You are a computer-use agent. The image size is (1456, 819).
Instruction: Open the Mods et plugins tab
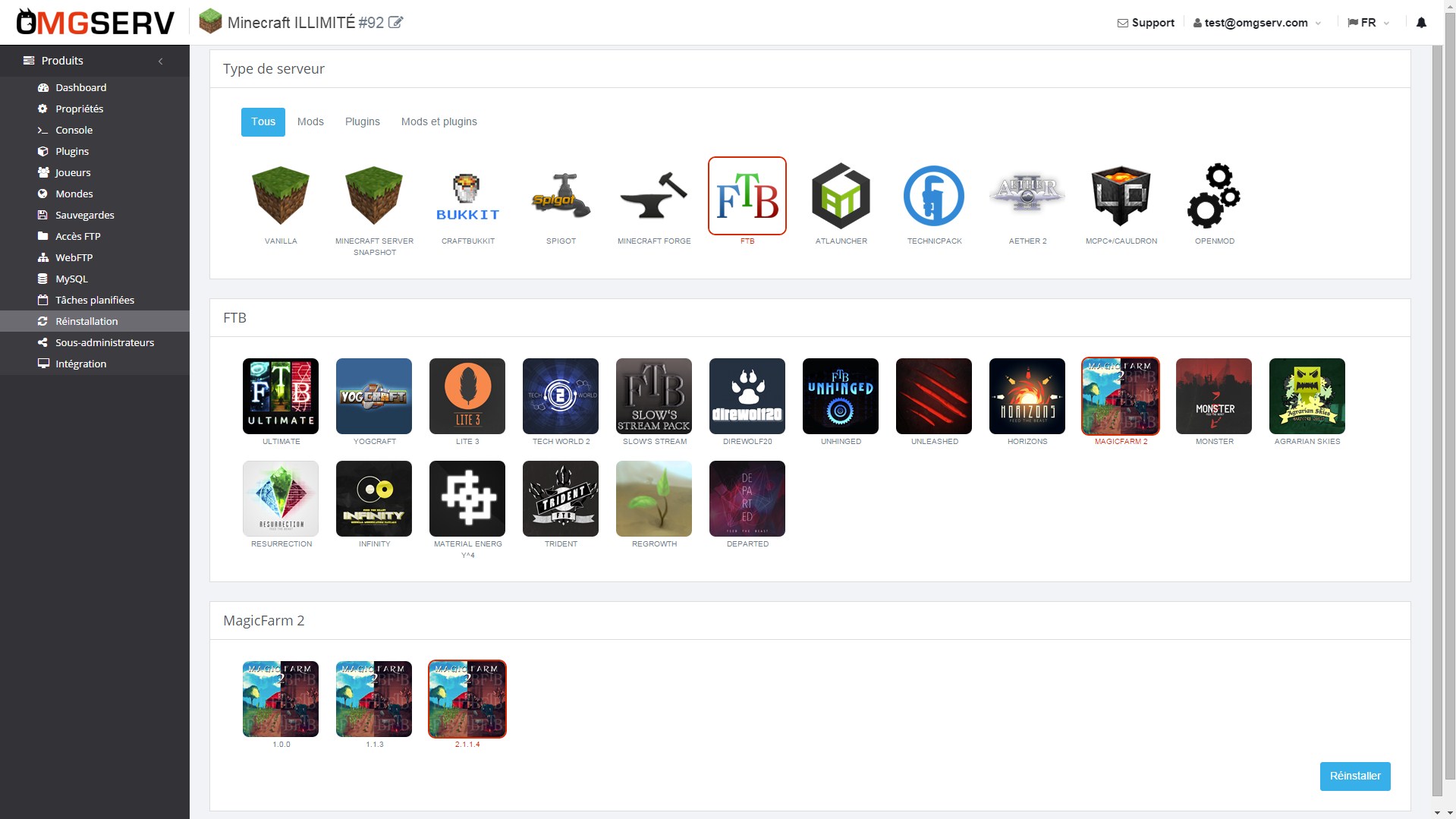pyautogui.click(x=439, y=121)
